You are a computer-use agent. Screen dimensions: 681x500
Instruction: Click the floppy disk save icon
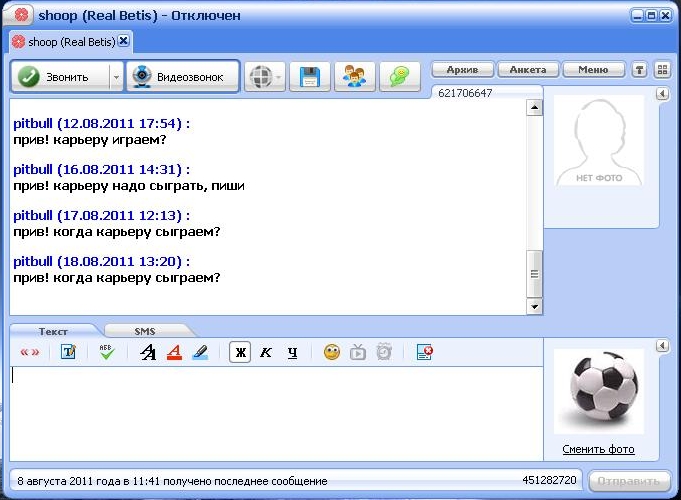310,77
